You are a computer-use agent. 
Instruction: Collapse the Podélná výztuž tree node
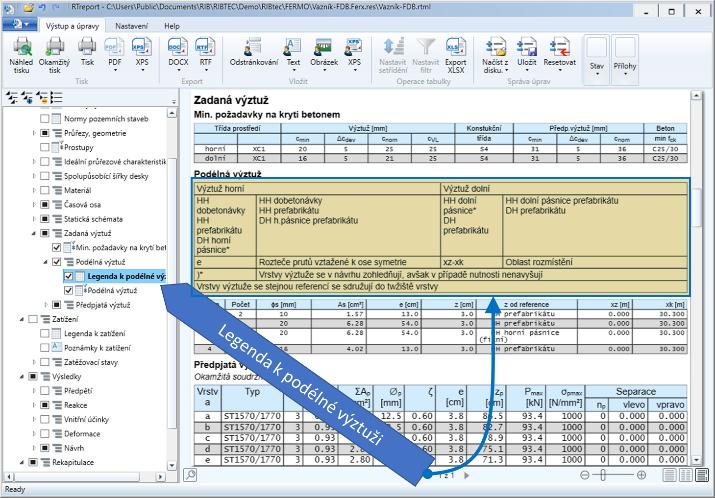coord(46,262)
